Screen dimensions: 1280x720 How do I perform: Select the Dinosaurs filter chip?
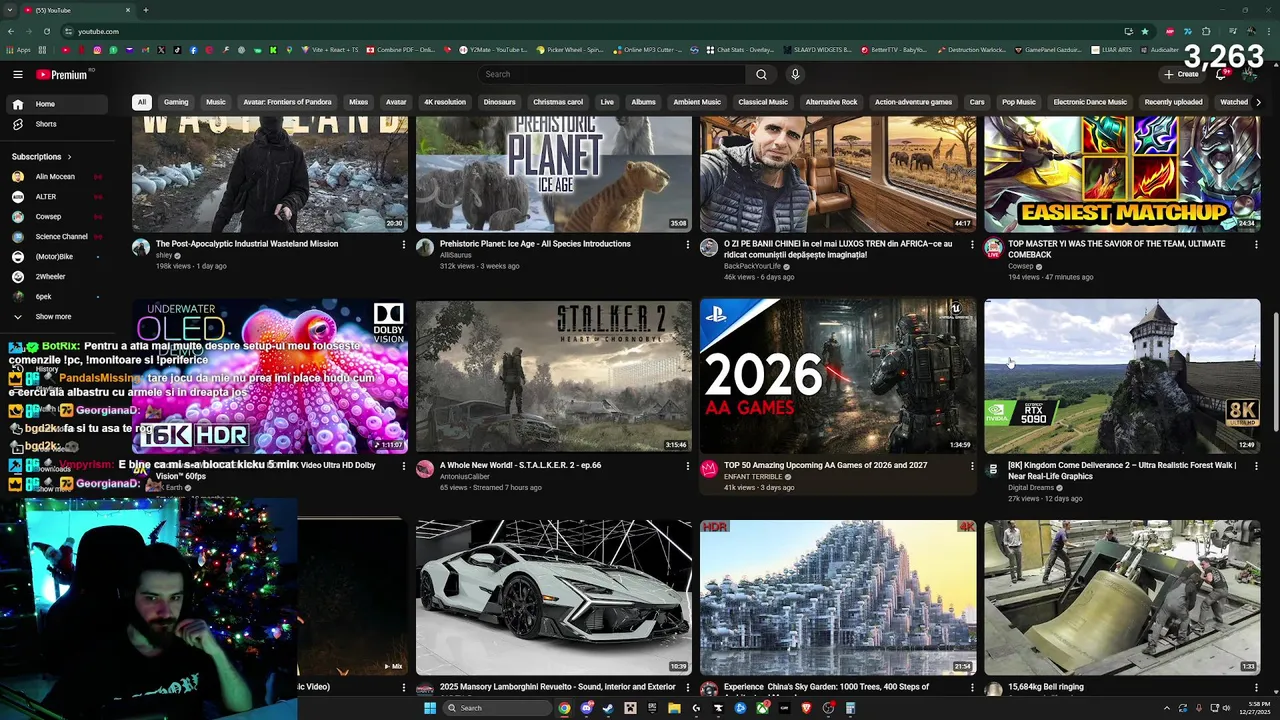499,102
